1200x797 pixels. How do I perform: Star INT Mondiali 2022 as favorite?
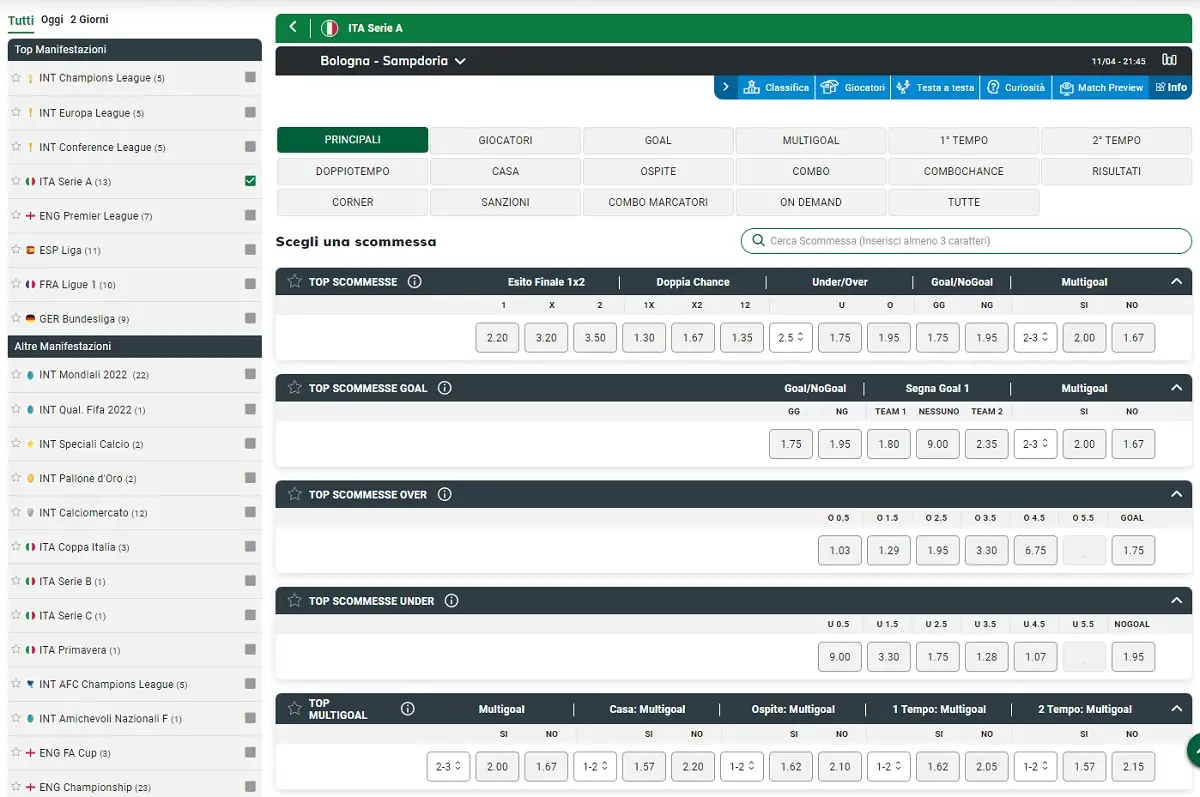(15, 375)
